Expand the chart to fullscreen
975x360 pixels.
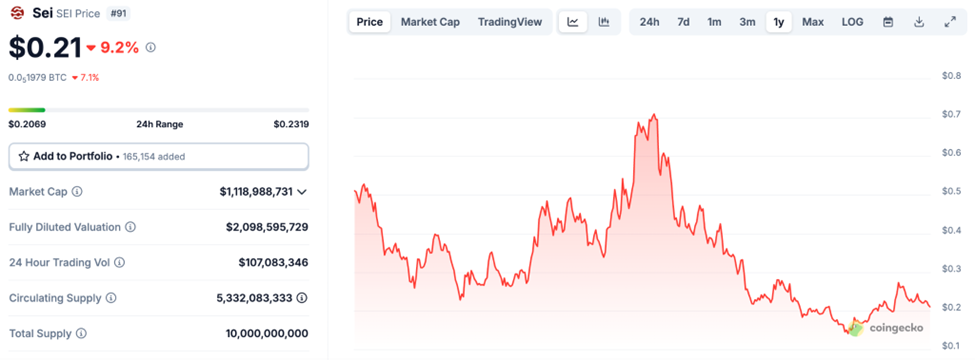tap(950, 22)
